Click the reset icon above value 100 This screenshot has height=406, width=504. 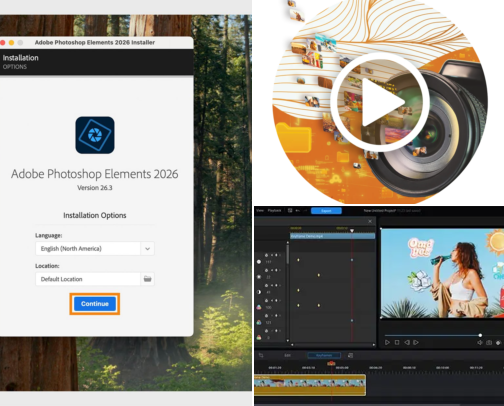[266, 300]
